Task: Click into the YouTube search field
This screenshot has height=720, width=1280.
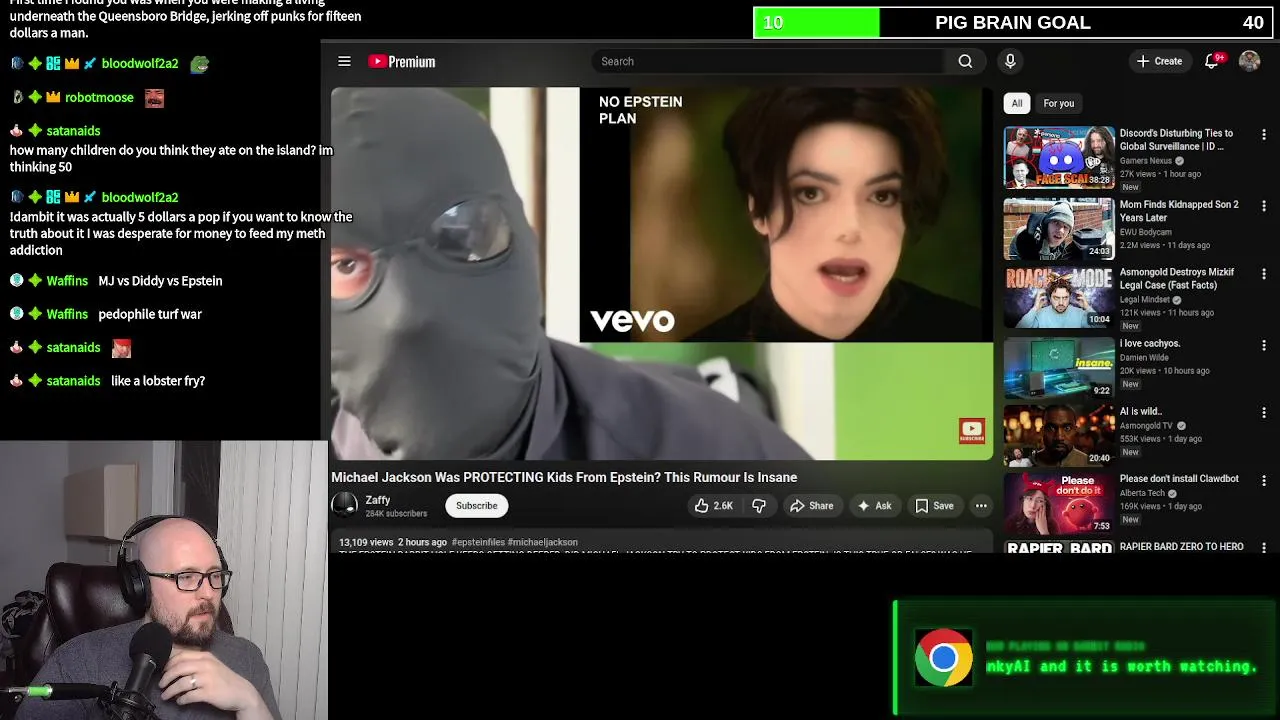Action: click(x=770, y=61)
